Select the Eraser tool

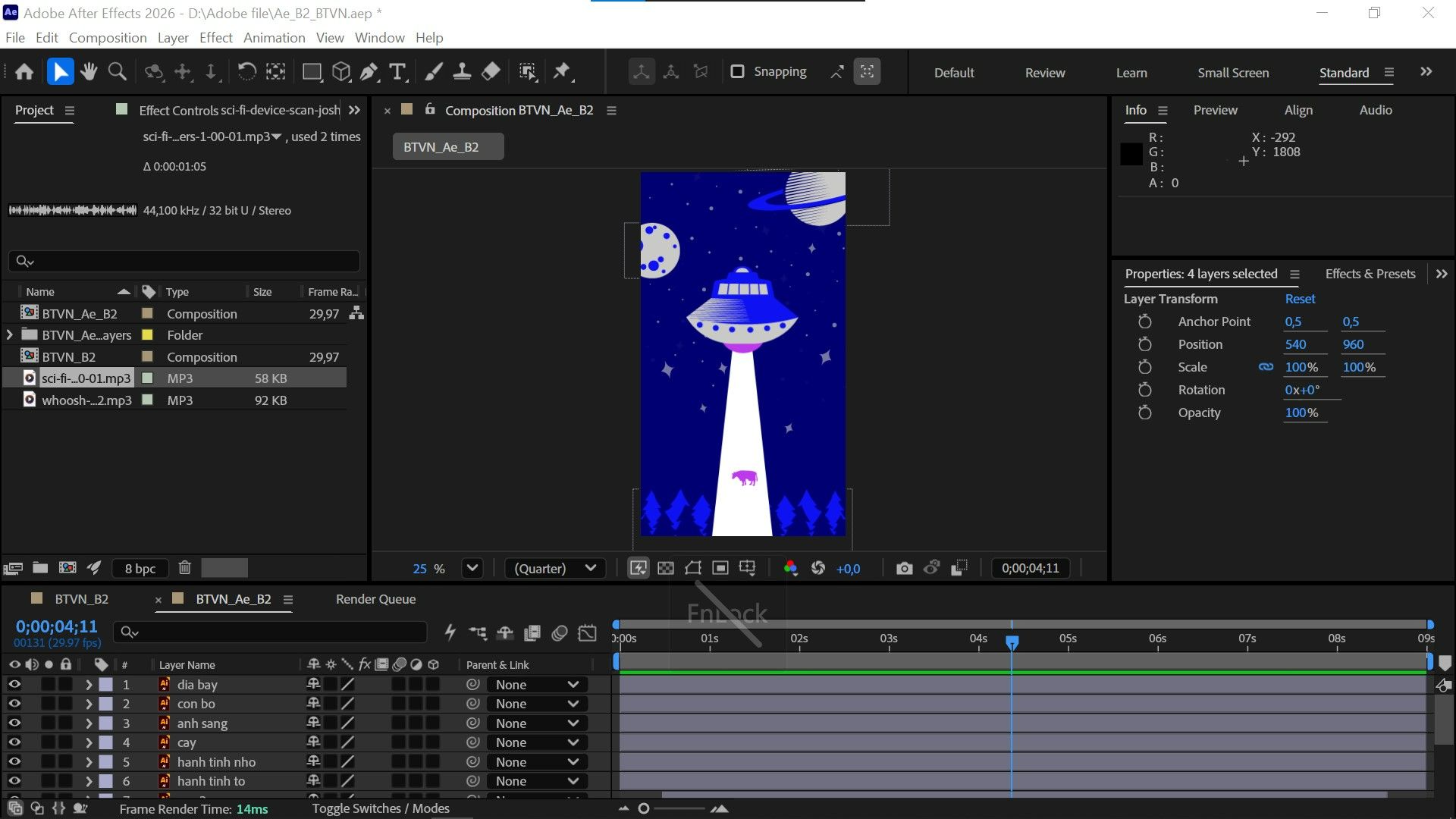point(491,72)
